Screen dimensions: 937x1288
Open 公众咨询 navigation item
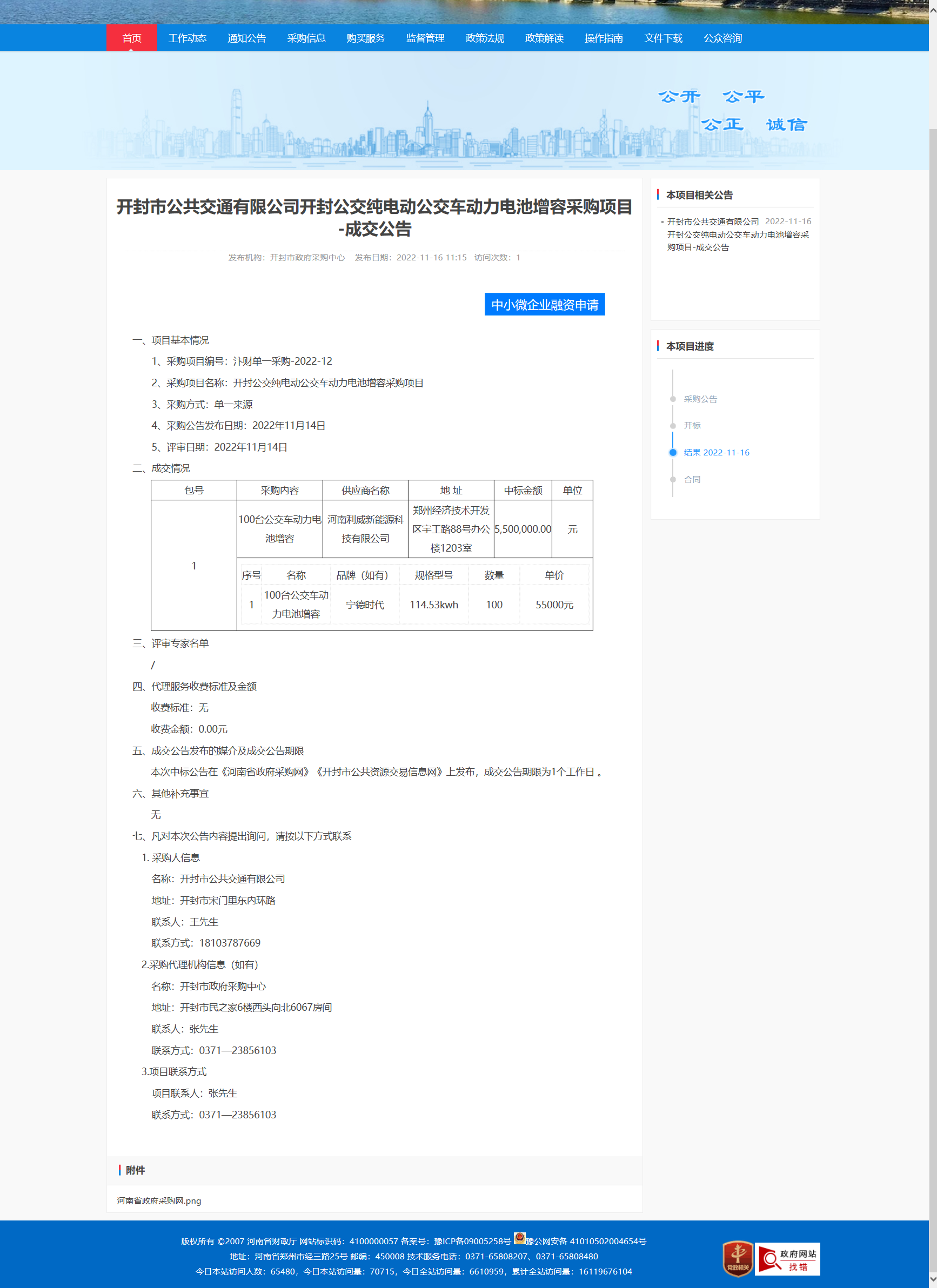[723, 38]
